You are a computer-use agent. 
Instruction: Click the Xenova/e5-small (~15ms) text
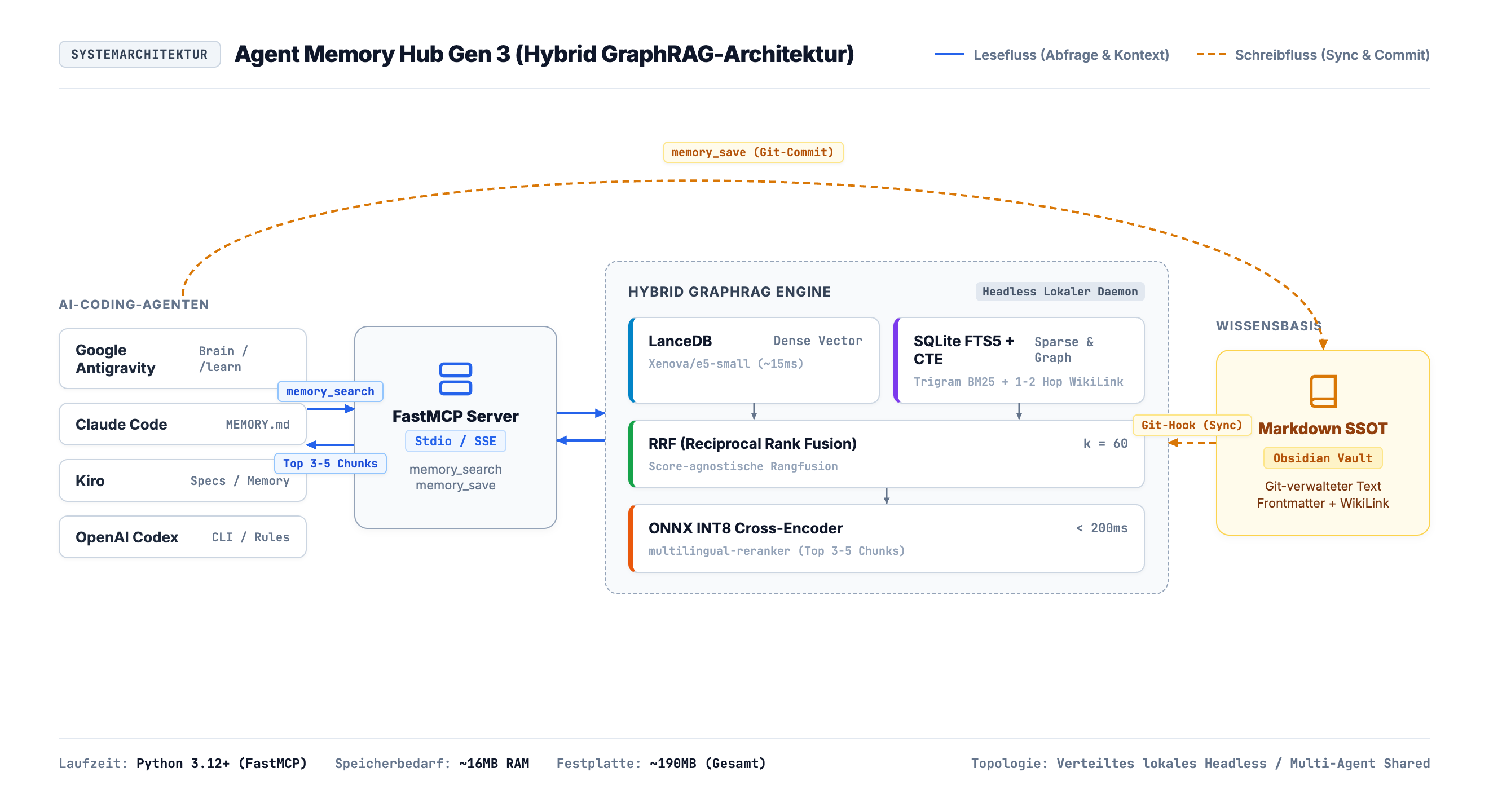(726, 364)
